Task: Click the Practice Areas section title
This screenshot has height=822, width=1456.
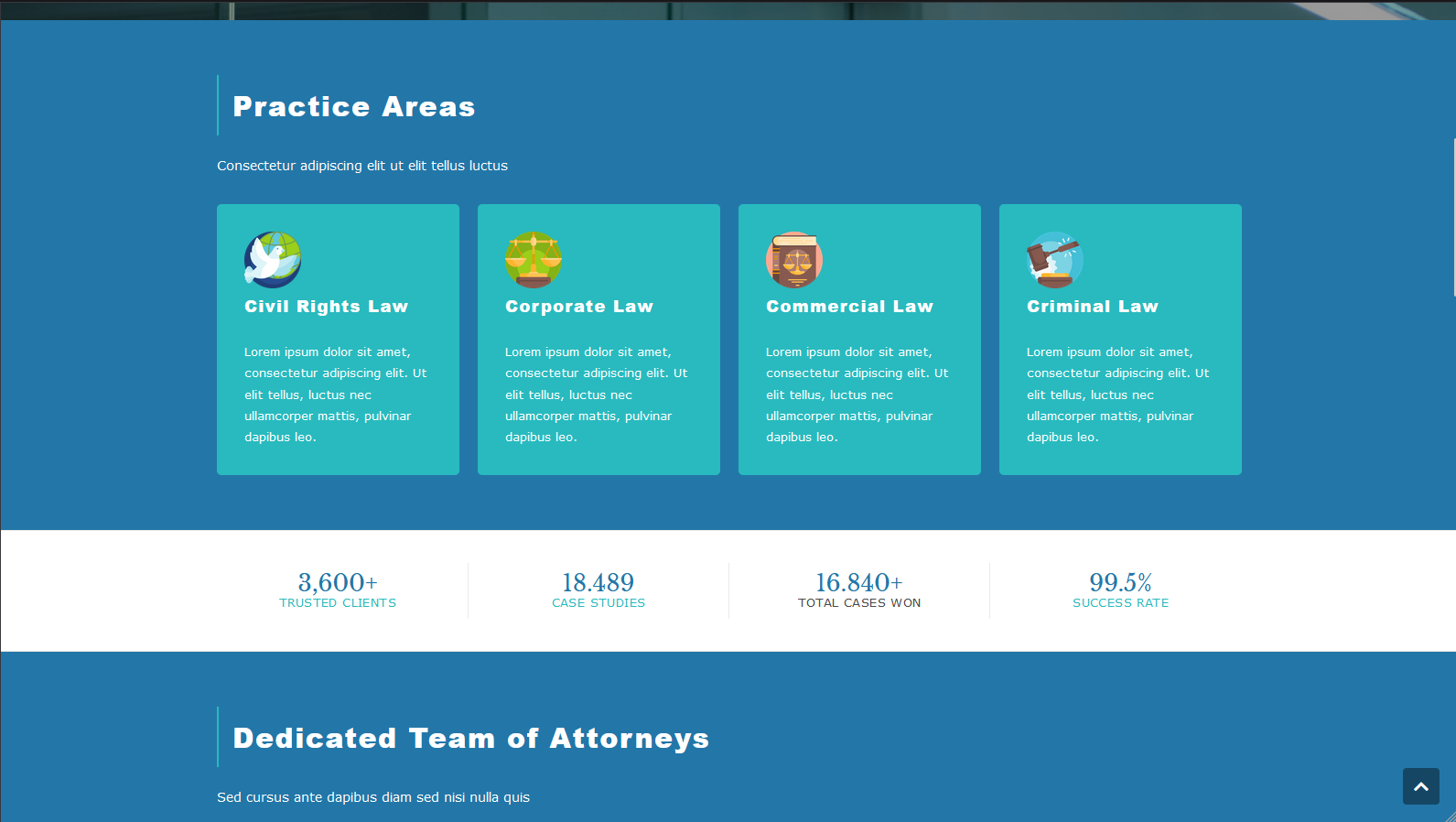Action: pyautogui.click(x=353, y=106)
